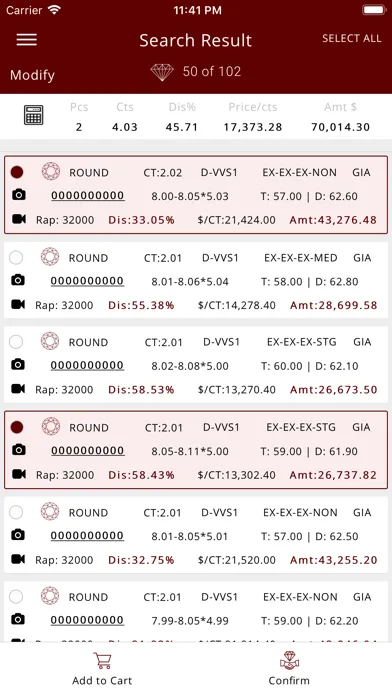Play video for the Amt:26,737.82 diamond

[x=19, y=474]
